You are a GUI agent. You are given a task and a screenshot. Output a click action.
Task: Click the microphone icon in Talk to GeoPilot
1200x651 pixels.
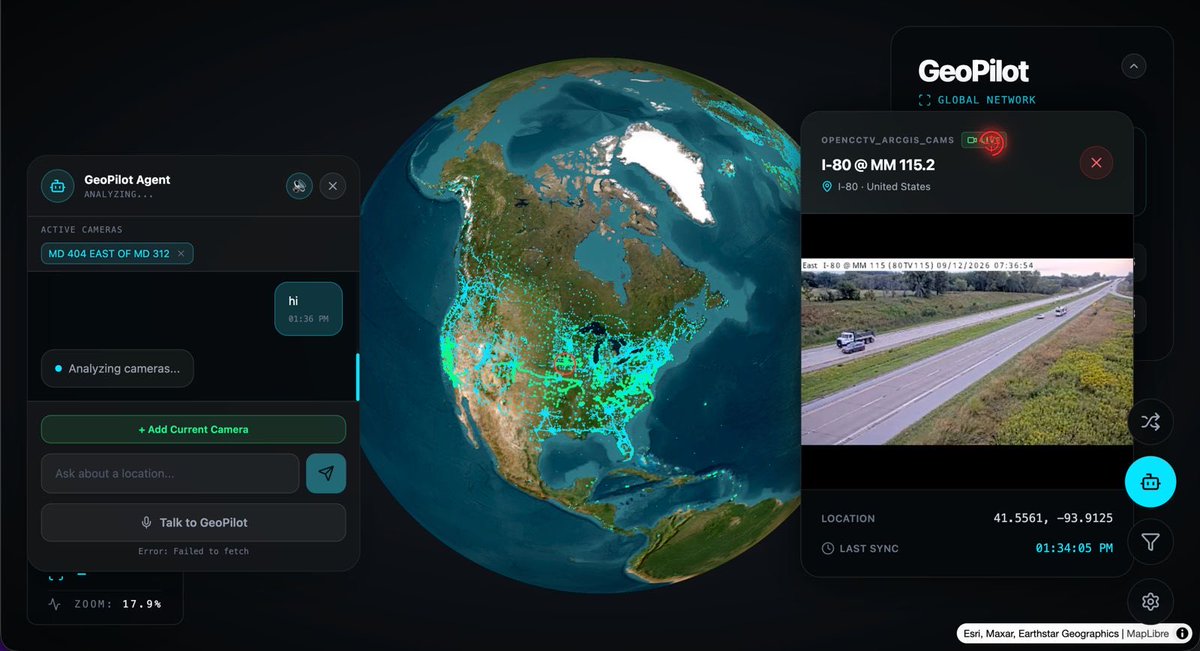146,522
